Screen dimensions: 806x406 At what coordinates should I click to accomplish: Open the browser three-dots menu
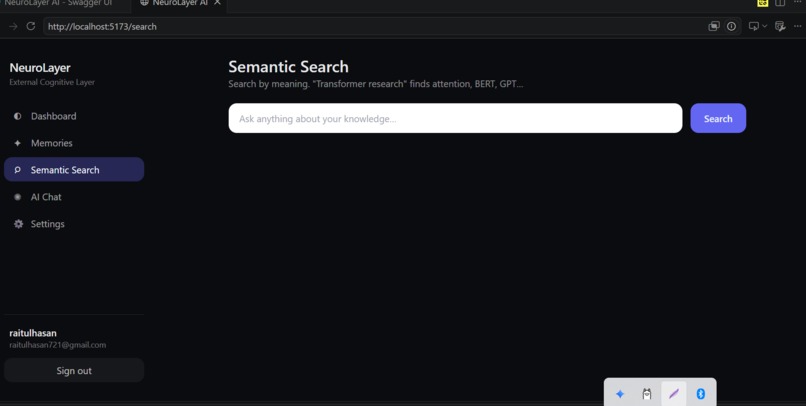pyautogui.click(x=797, y=26)
